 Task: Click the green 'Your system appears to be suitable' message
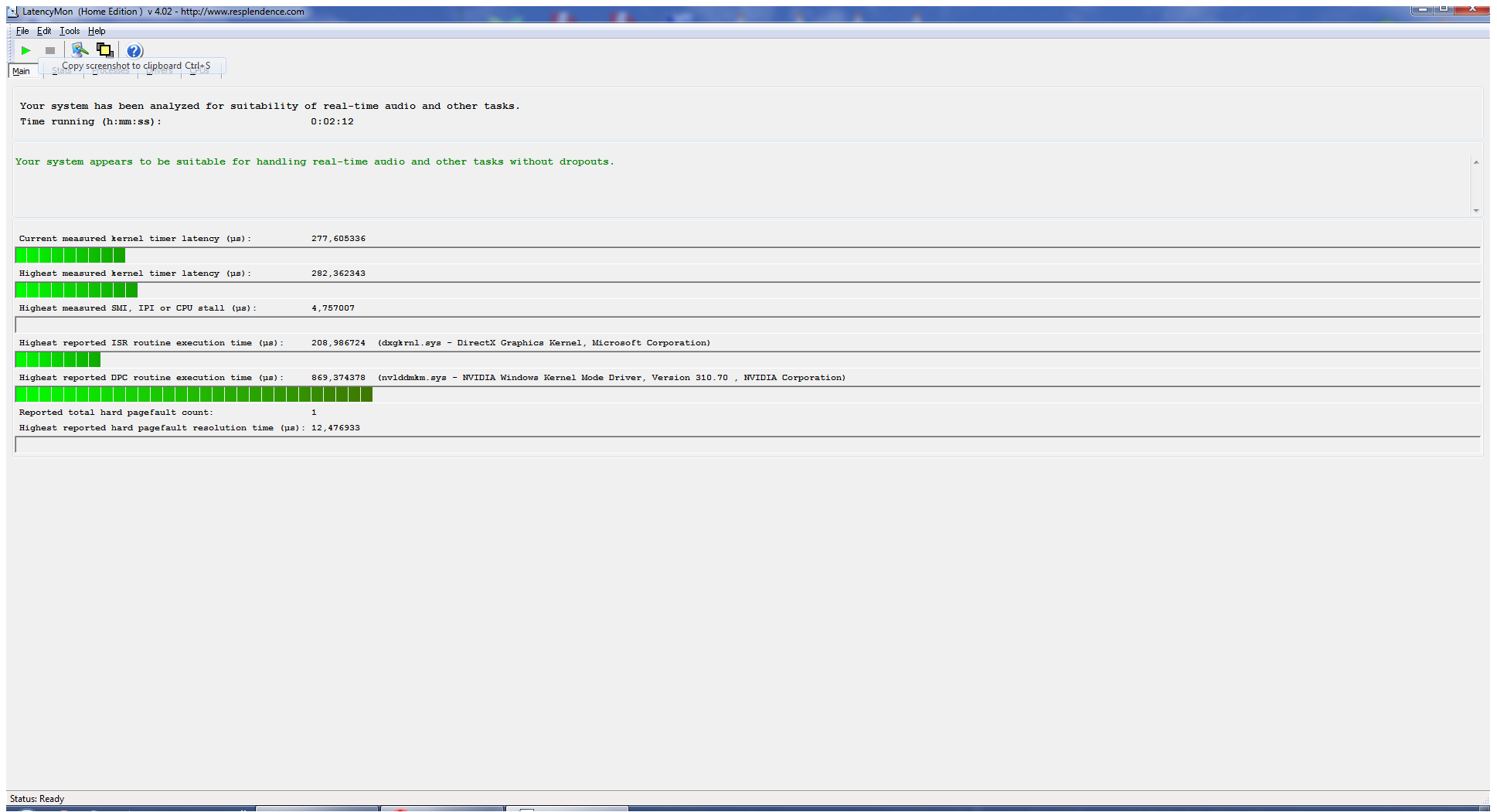pos(315,162)
